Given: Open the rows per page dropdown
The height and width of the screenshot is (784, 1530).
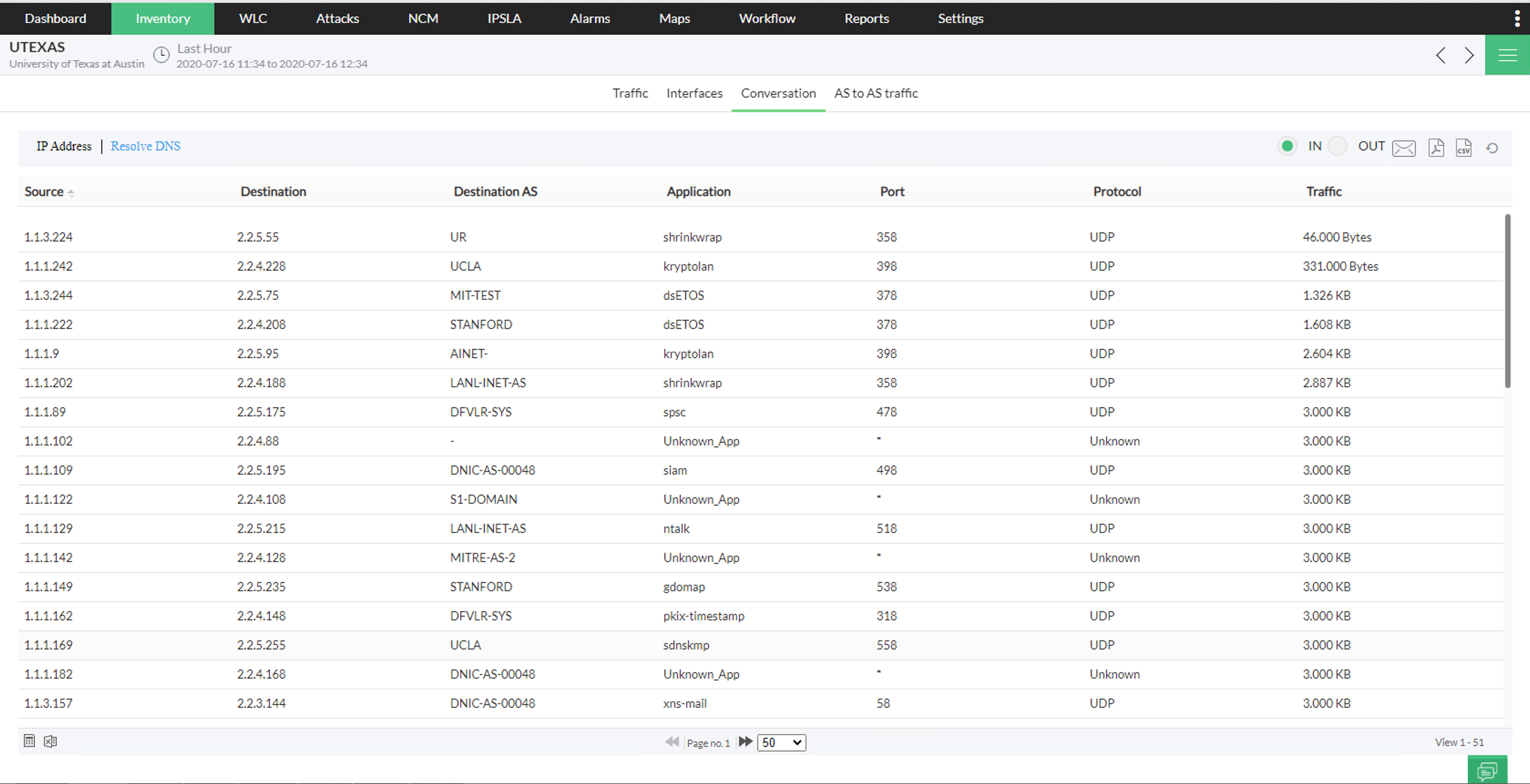Looking at the screenshot, I should point(781,743).
